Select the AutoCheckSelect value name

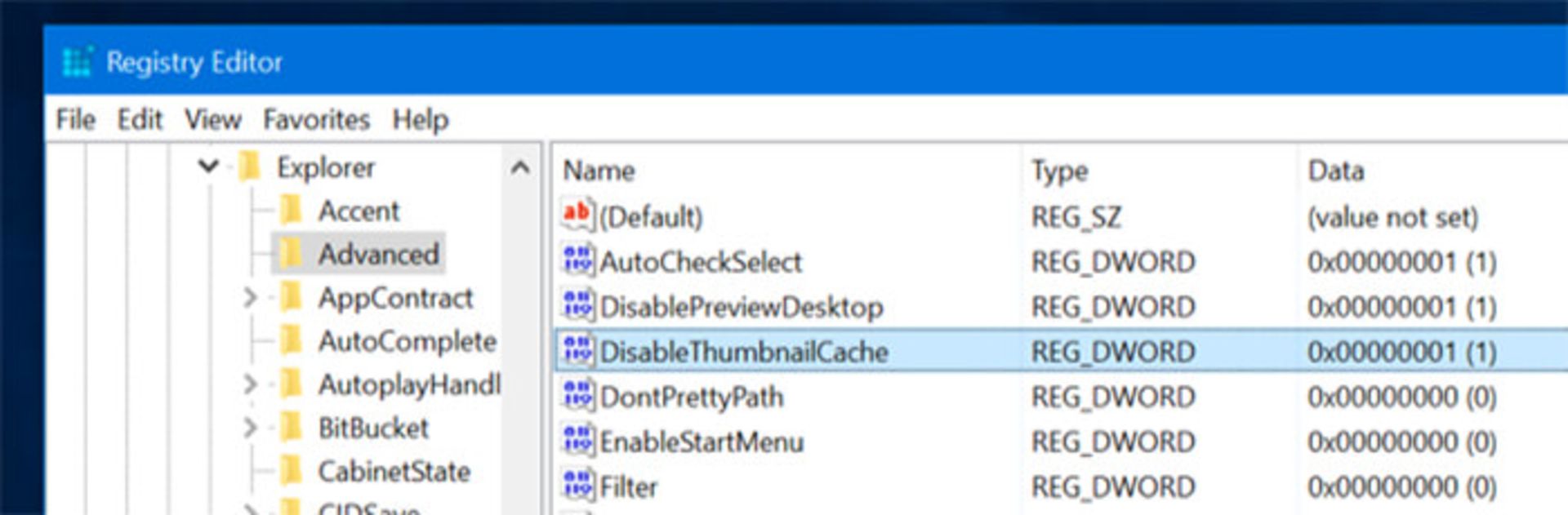(x=701, y=262)
